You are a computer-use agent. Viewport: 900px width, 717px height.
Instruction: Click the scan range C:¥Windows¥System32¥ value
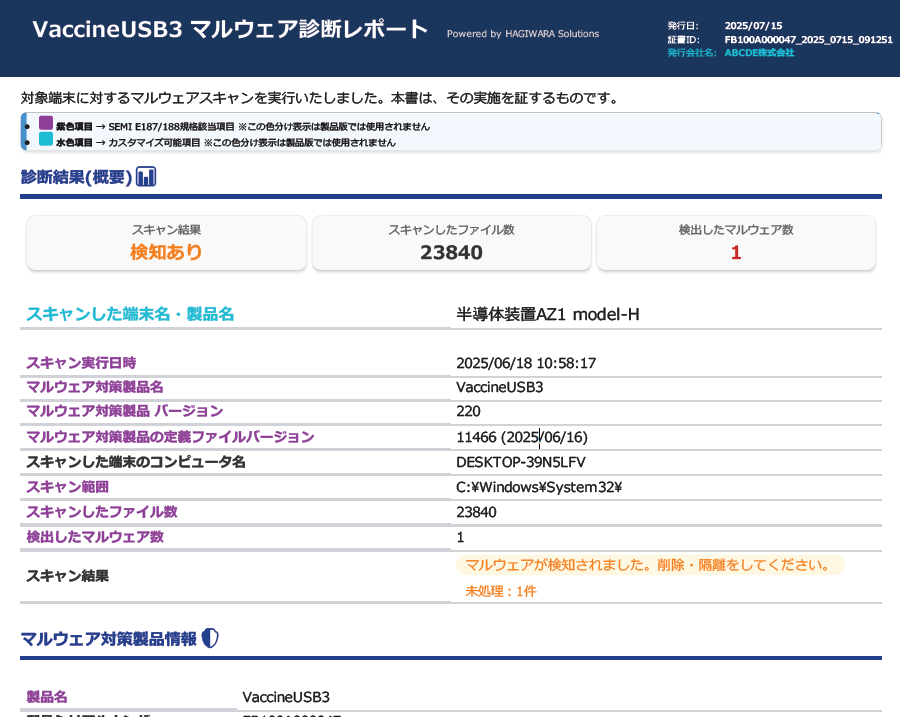point(539,487)
